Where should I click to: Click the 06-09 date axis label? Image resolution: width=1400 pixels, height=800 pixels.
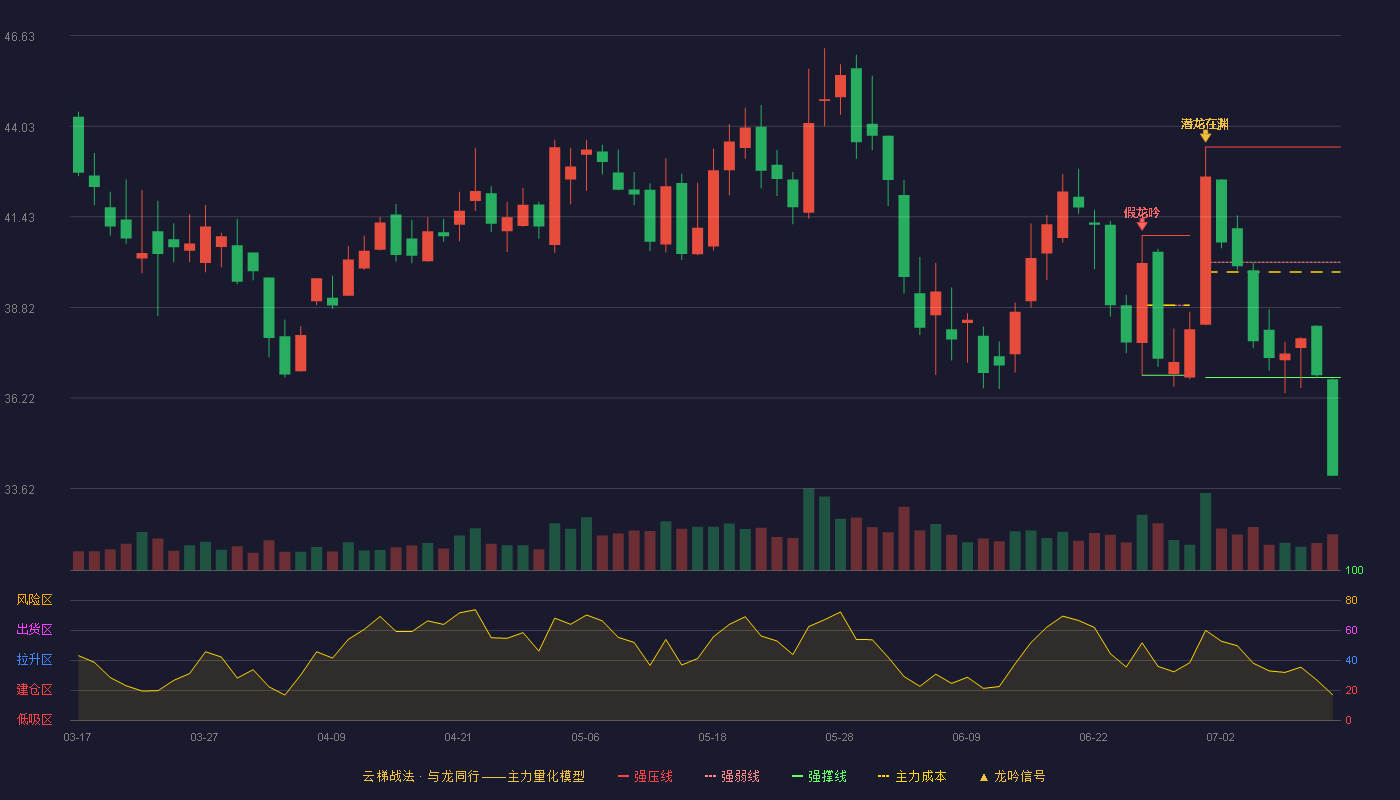966,737
